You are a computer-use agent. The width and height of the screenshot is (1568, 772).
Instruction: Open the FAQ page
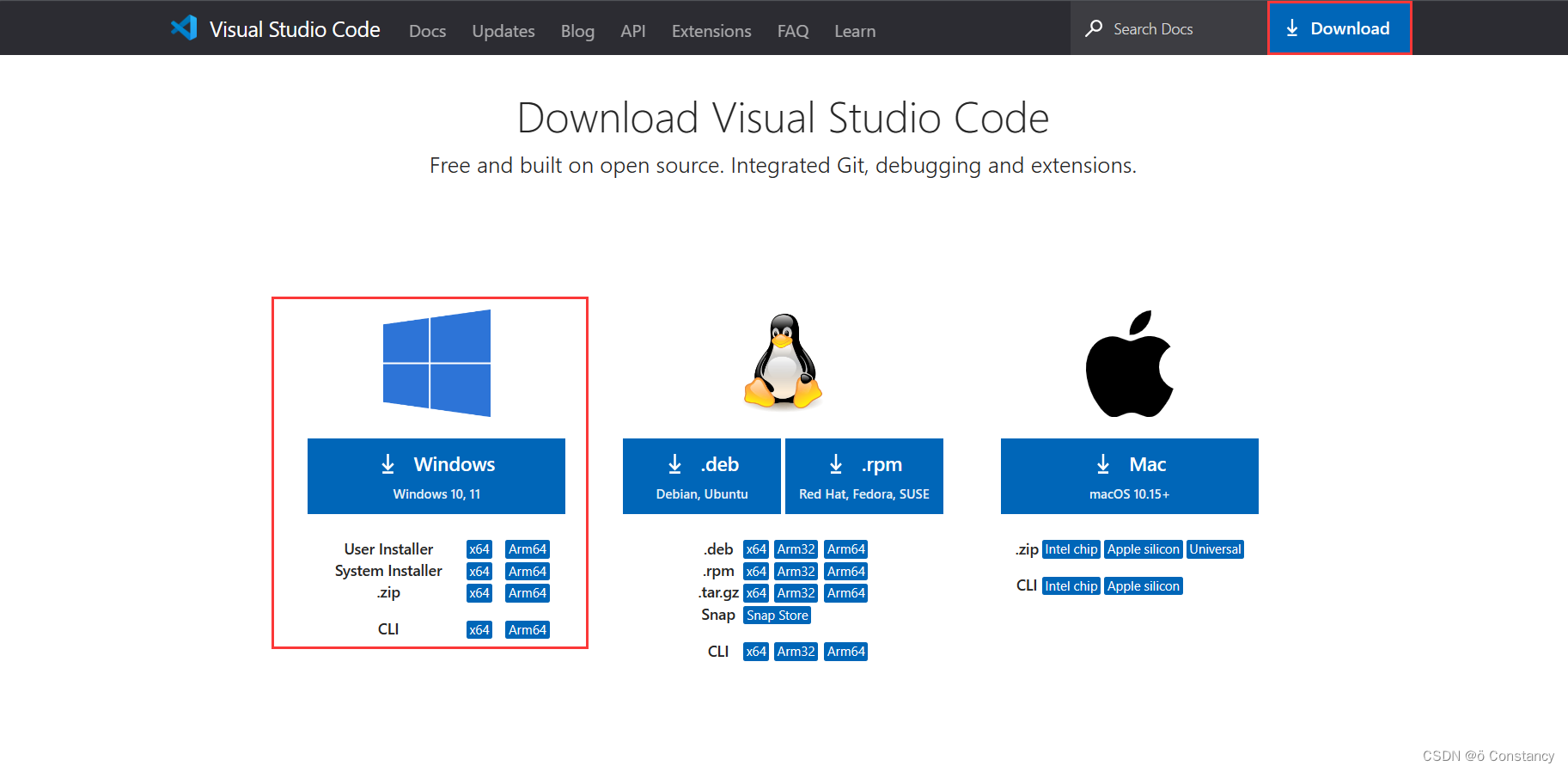point(793,31)
